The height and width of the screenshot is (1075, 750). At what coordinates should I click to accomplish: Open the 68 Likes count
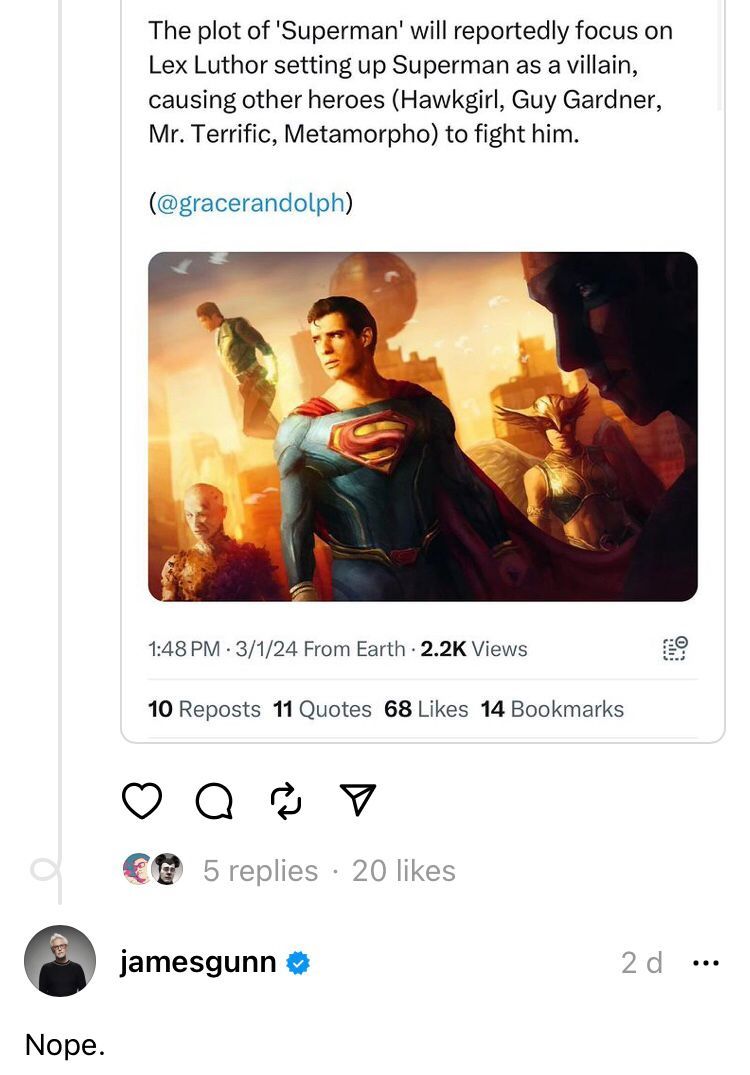[x=426, y=709]
